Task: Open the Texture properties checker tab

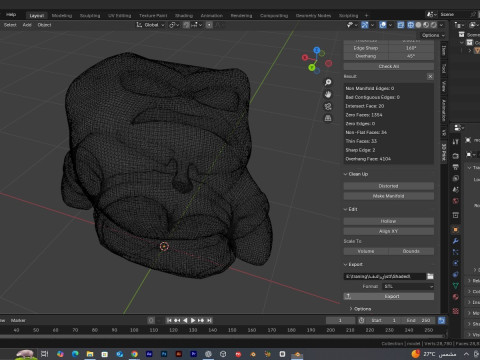Action: (455, 311)
